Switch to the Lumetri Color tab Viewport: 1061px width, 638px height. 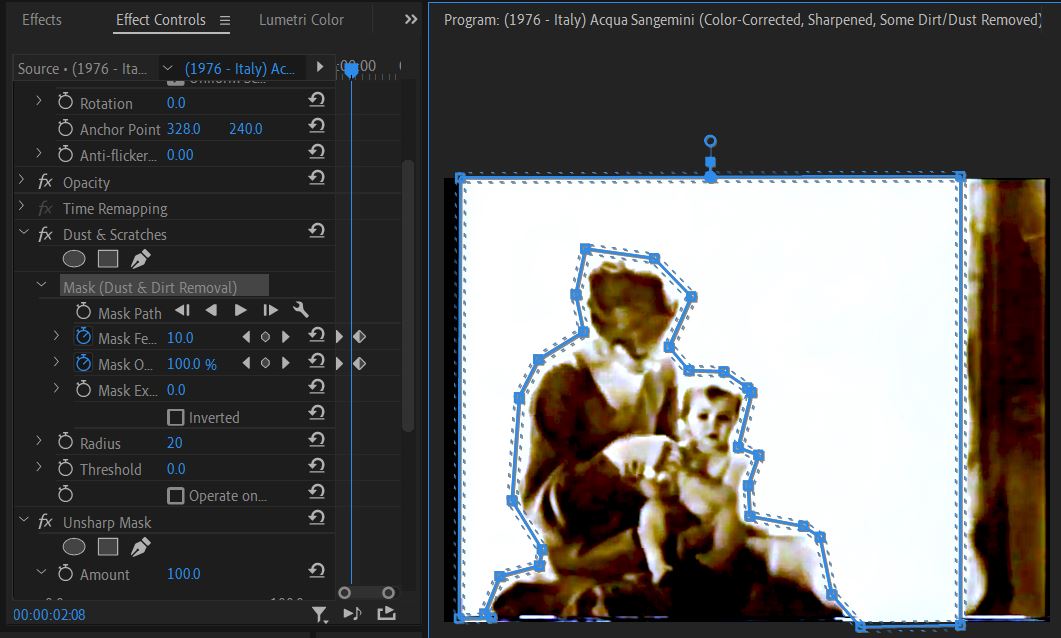pos(301,20)
